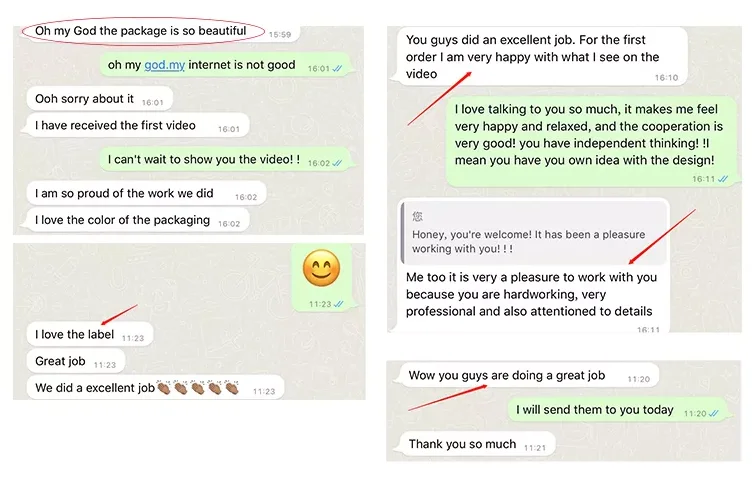Select the 'I love the label' message

[x=90, y=334]
